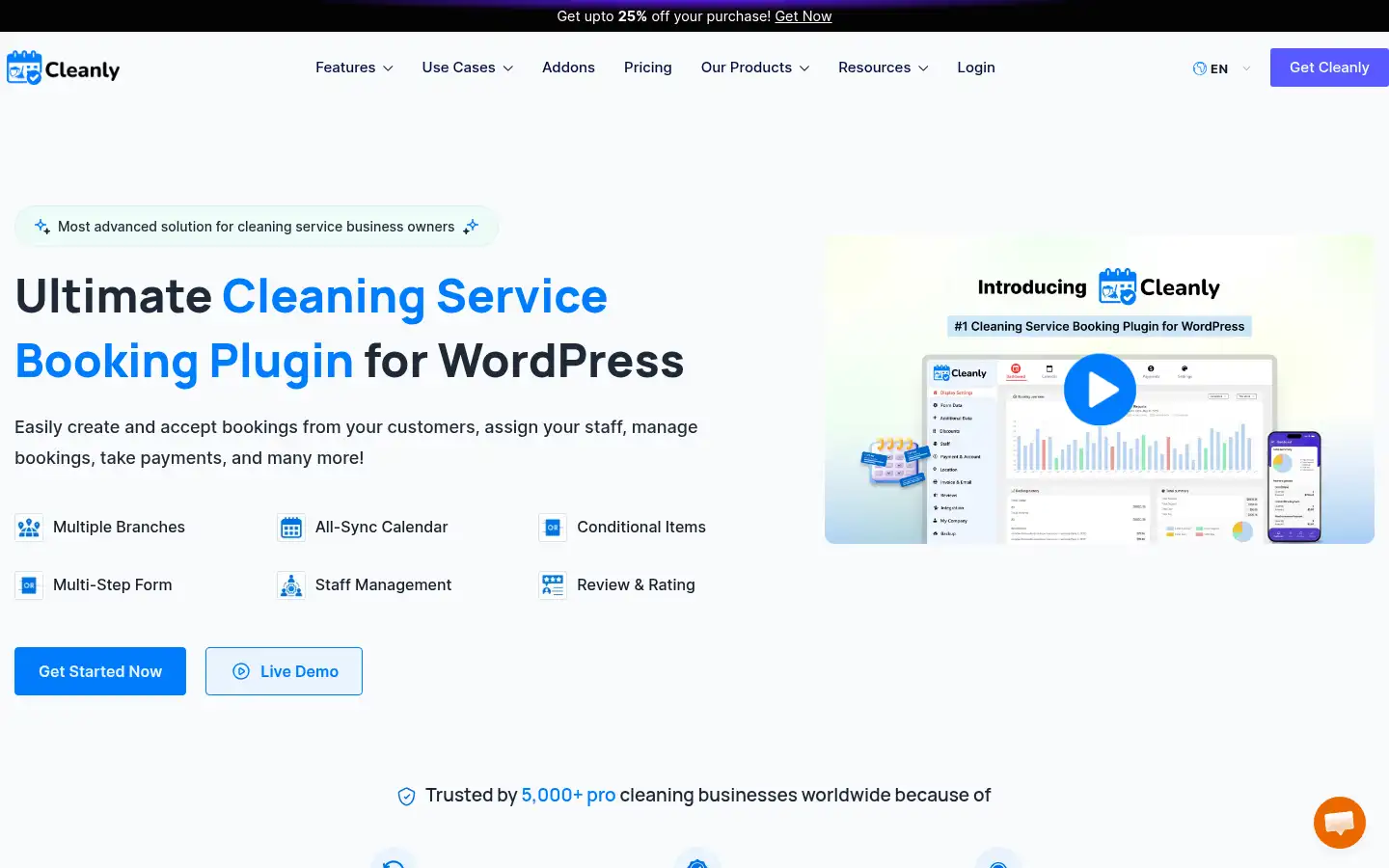The image size is (1389, 868).
Task: Click the Our Products chevron arrow
Action: tap(804, 68)
